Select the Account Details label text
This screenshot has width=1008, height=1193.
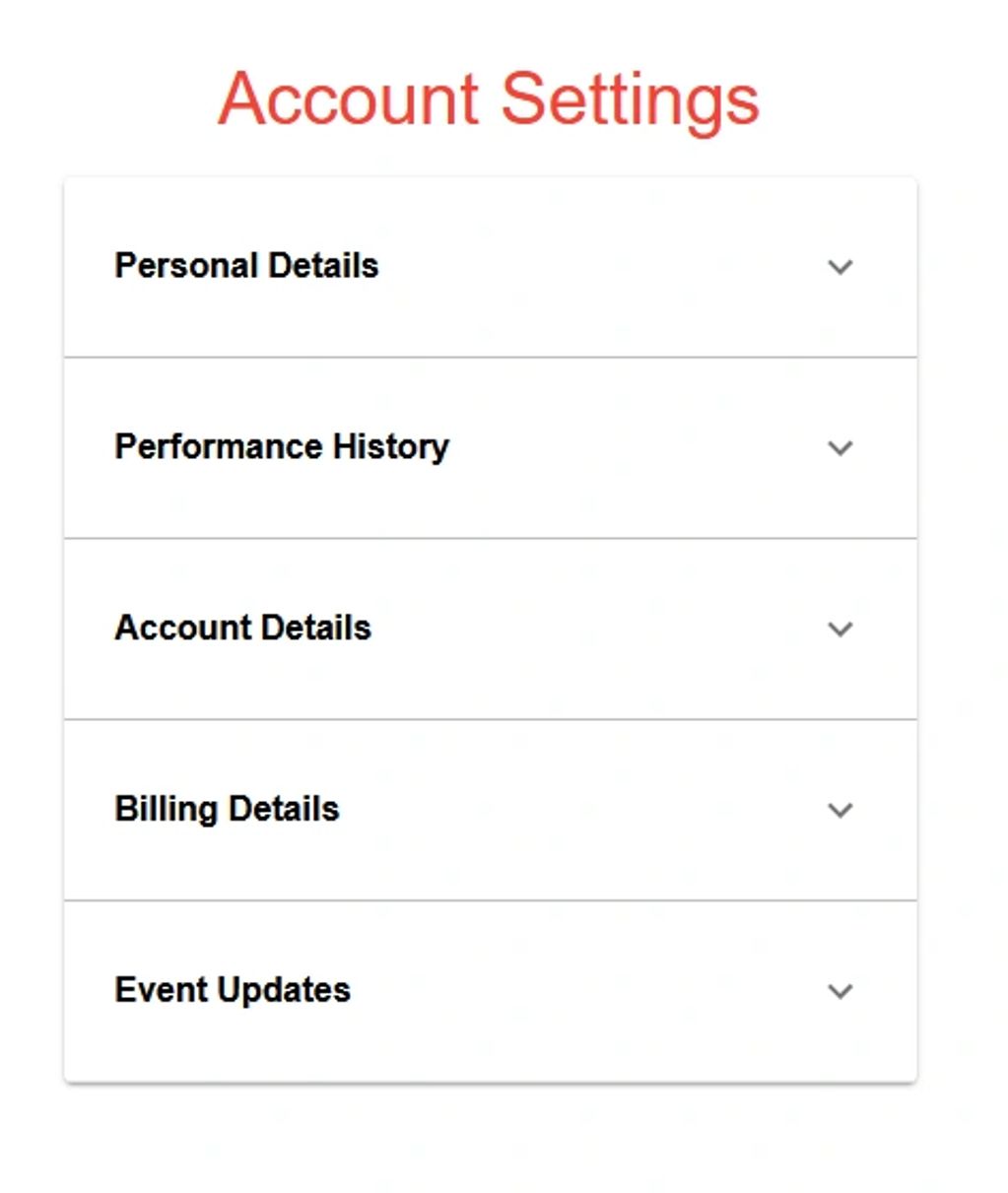[x=242, y=628]
